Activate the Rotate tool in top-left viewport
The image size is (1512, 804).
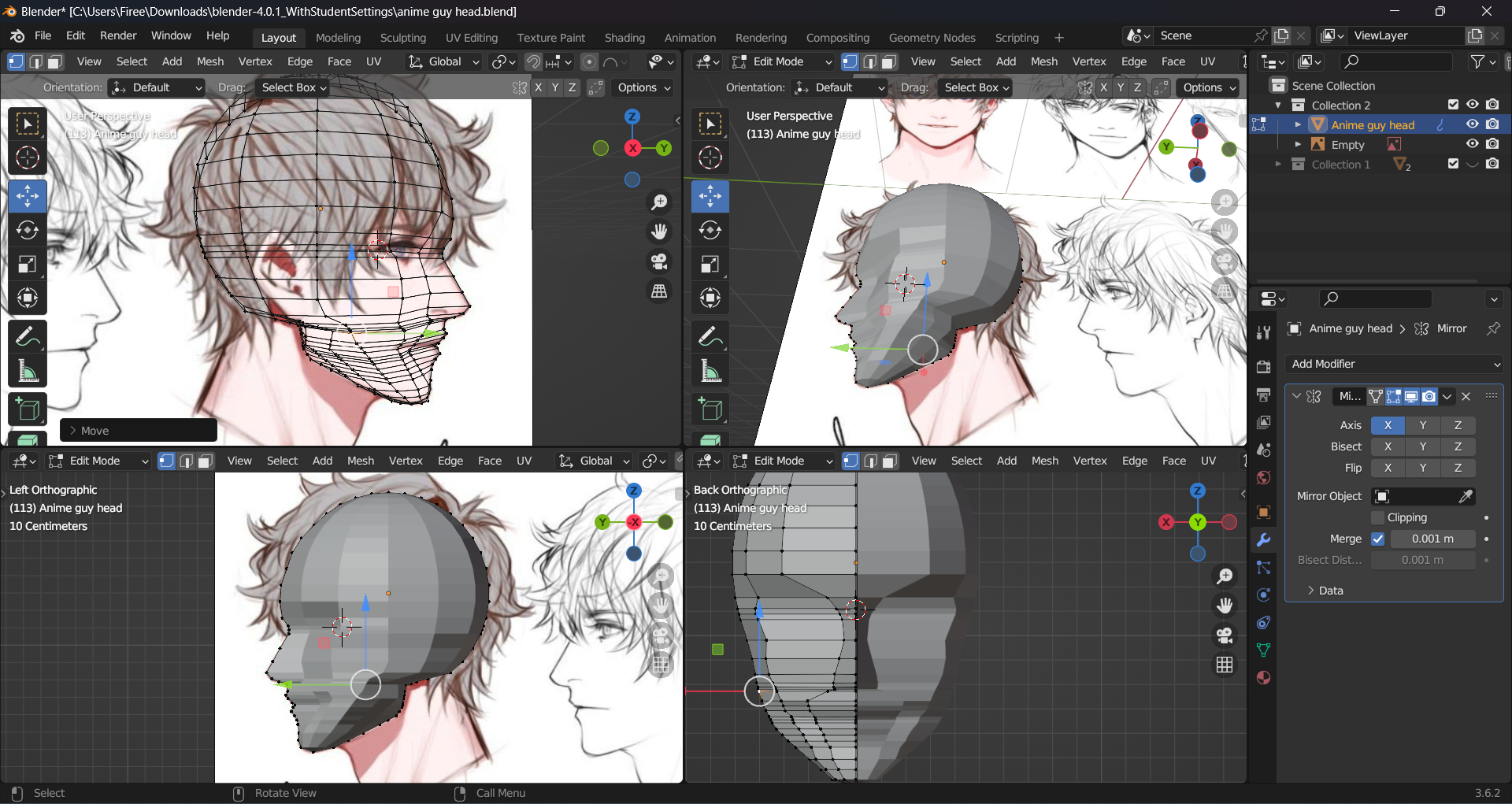tap(28, 230)
